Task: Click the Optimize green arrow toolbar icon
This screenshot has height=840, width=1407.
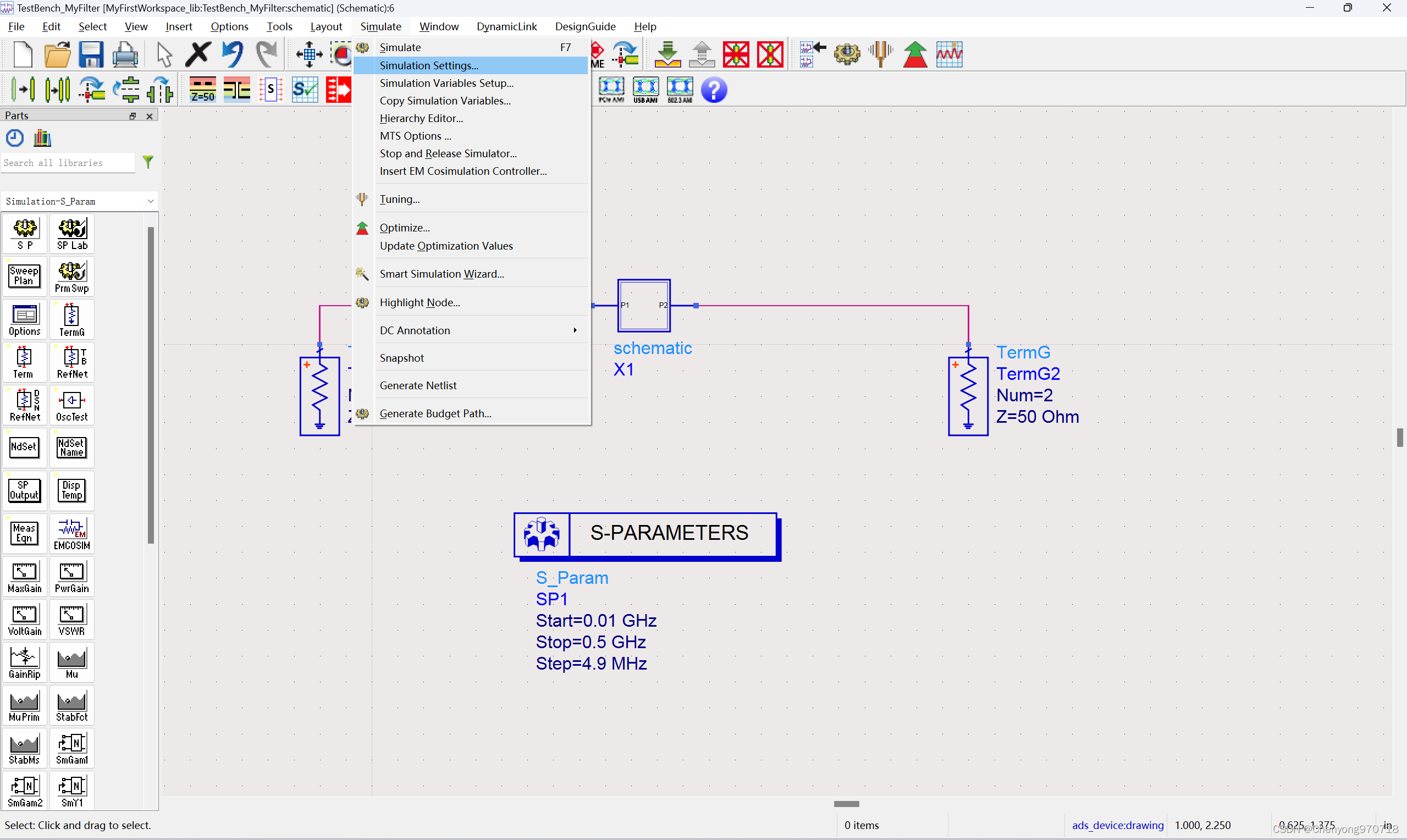Action: point(915,54)
